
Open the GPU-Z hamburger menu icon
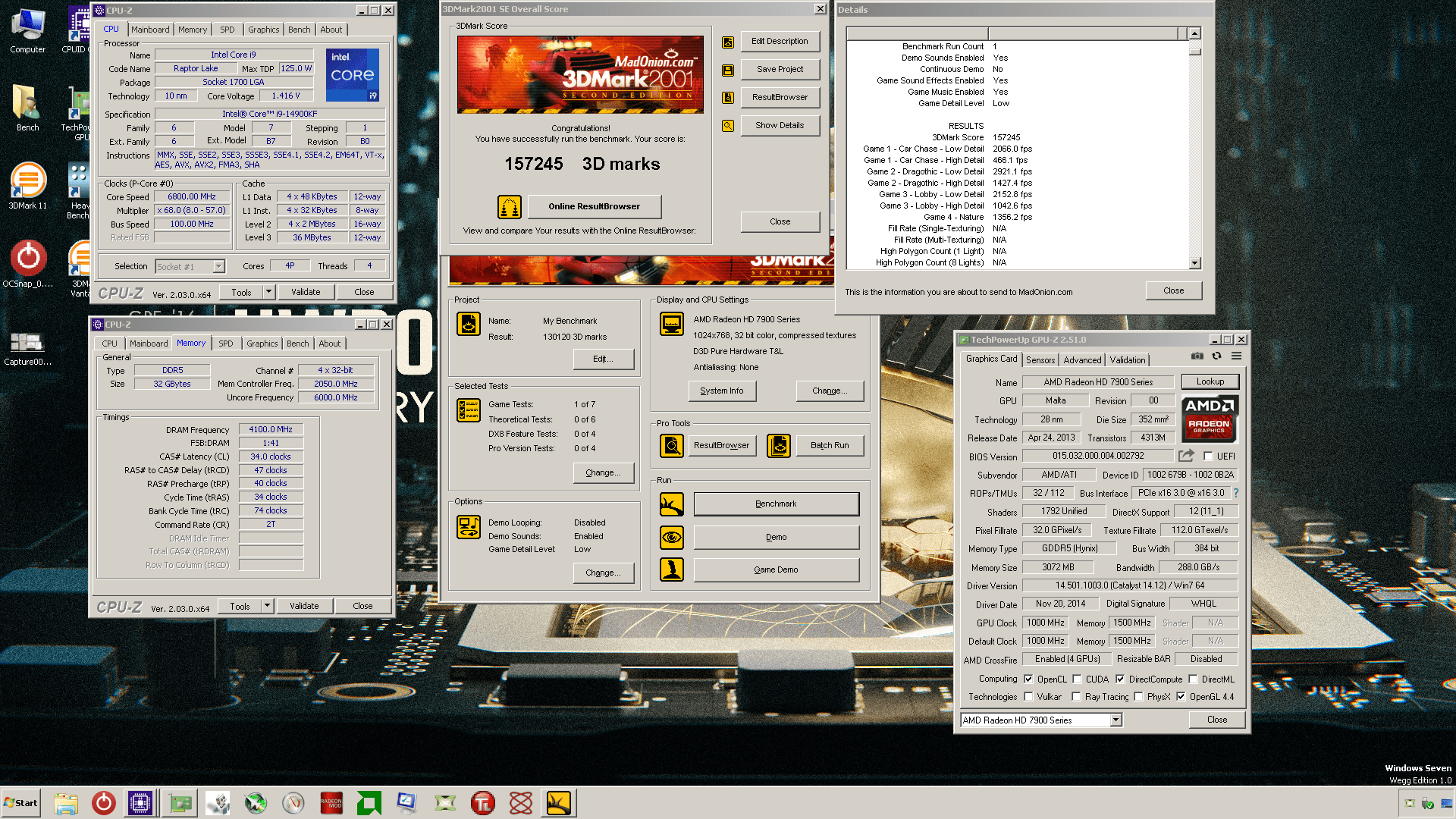click(x=1236, y=356)
